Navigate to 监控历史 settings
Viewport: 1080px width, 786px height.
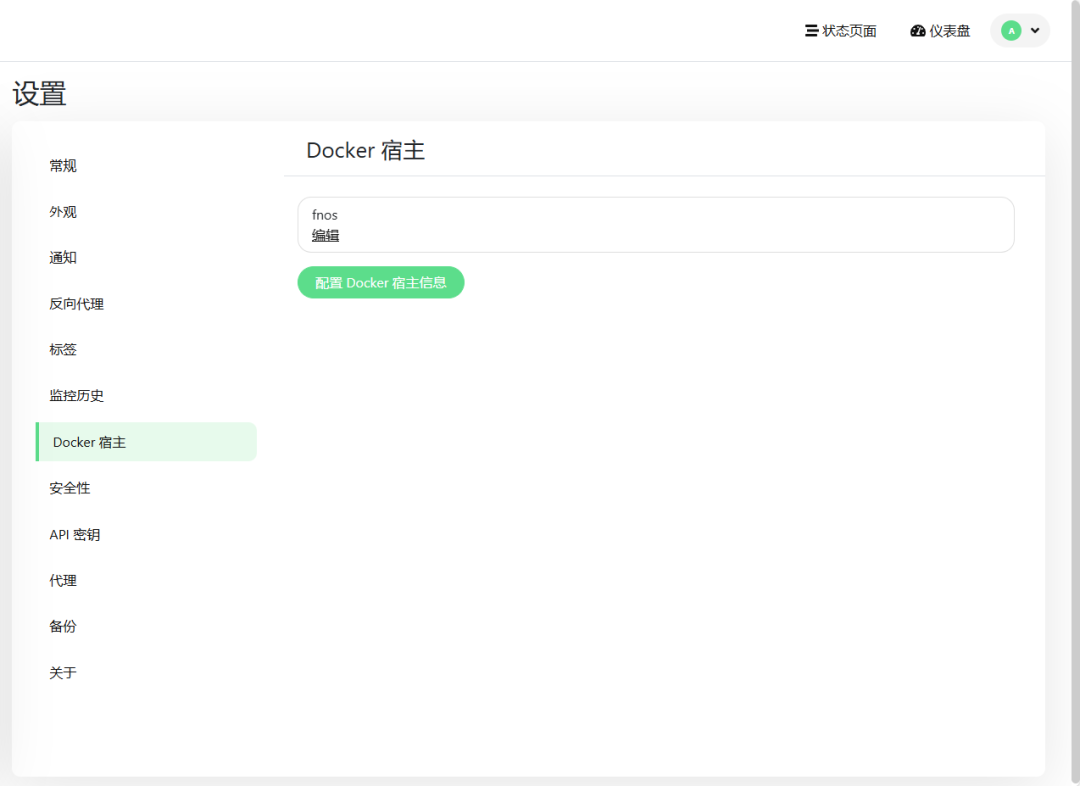point(76,396)
